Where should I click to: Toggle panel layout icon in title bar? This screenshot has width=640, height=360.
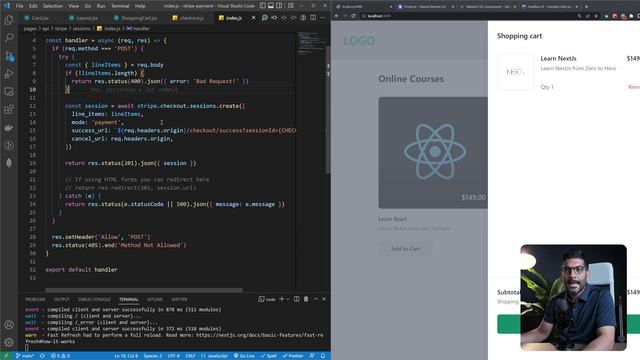[x=271, y=6]
